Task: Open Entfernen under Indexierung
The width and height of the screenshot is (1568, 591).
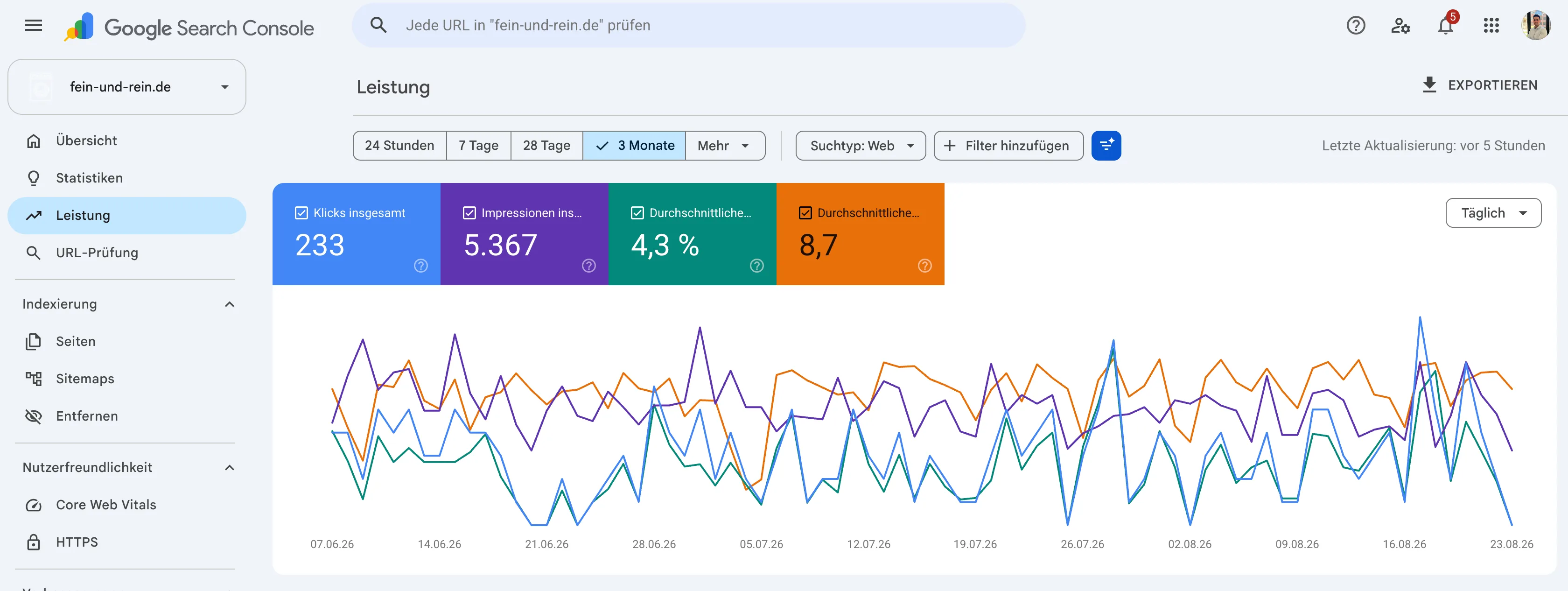Action: (126, 416)
